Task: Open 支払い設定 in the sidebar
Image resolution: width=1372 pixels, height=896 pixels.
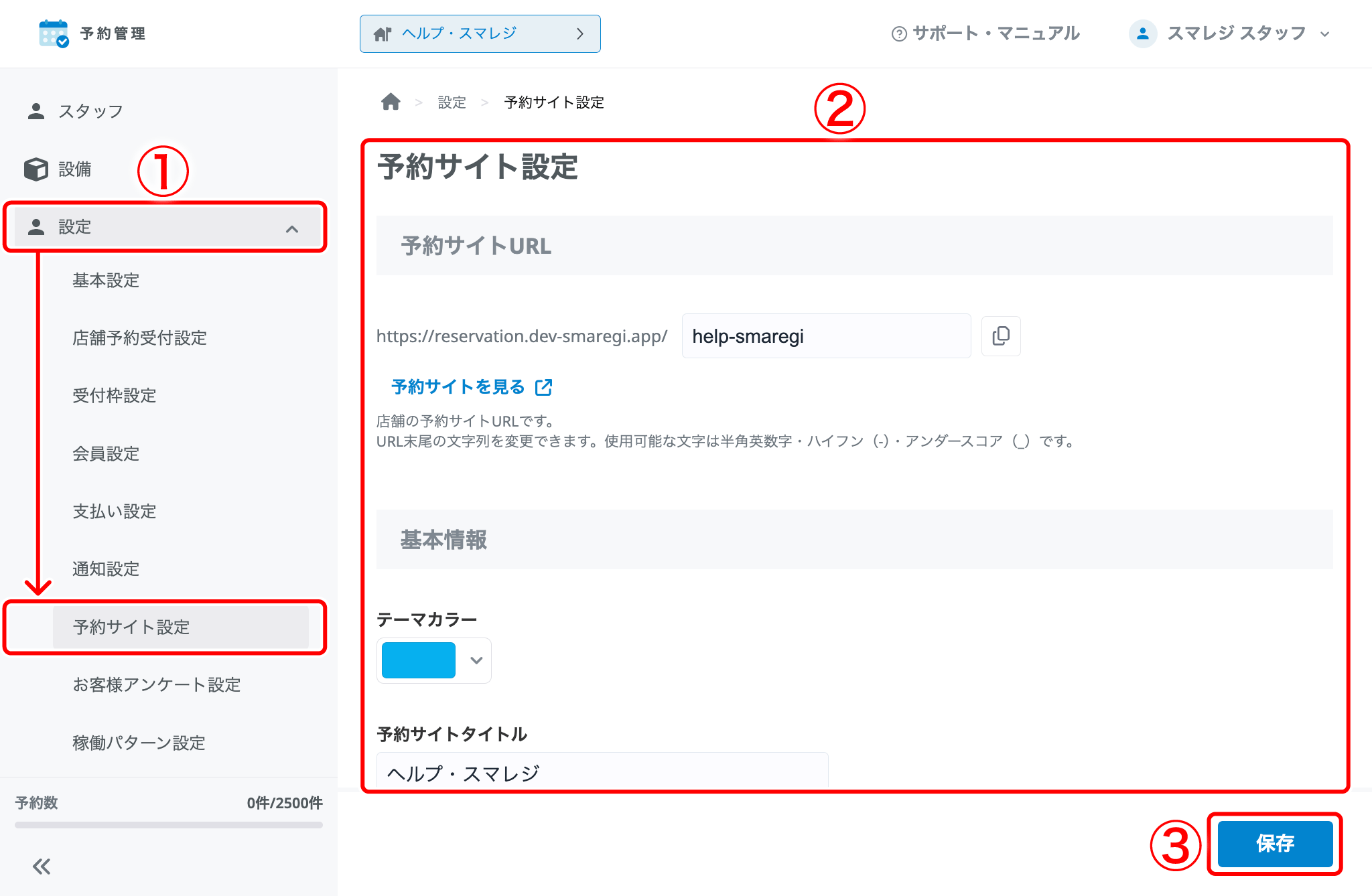Action: pyautogui.click(x=114, y=511)
